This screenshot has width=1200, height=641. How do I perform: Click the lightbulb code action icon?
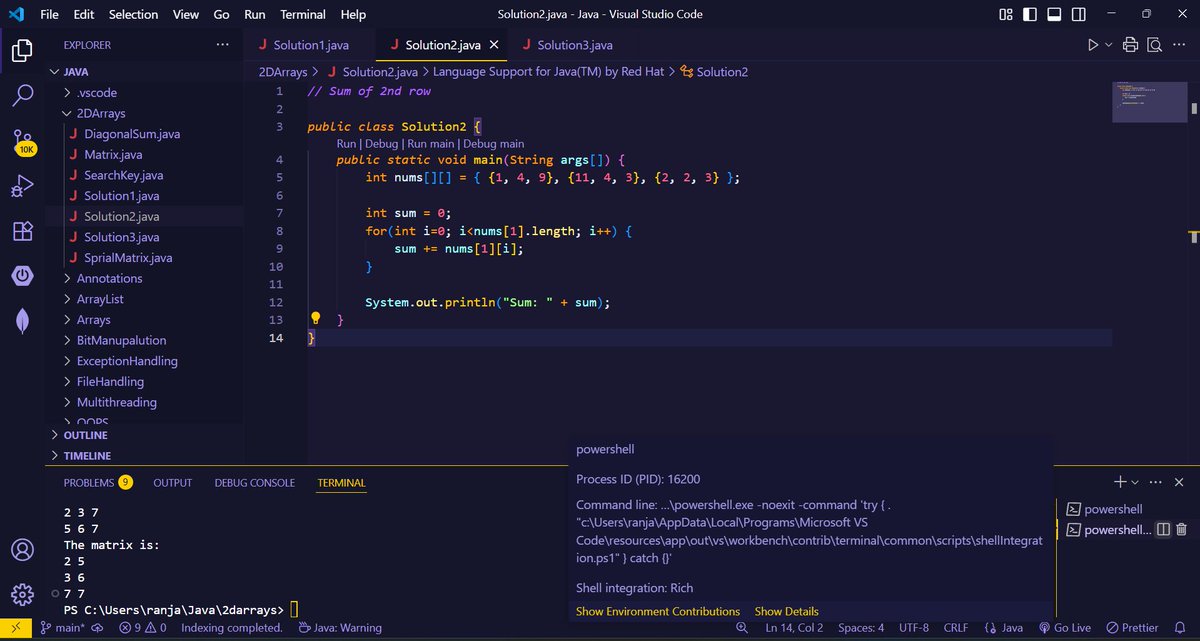(x=315, y=319)
